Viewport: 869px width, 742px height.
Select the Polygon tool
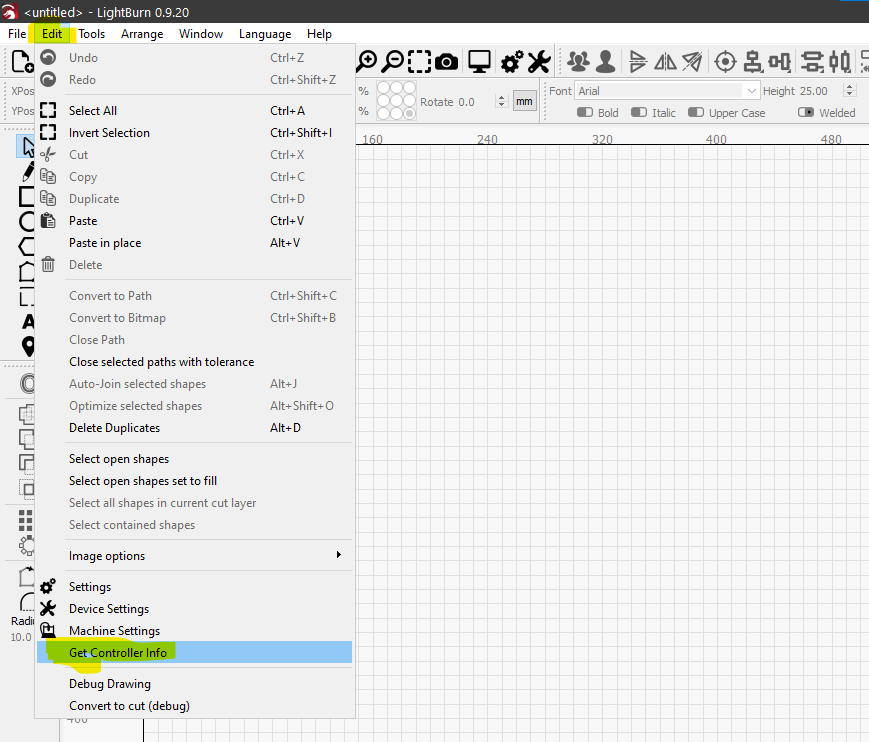(x=27, y=246)
